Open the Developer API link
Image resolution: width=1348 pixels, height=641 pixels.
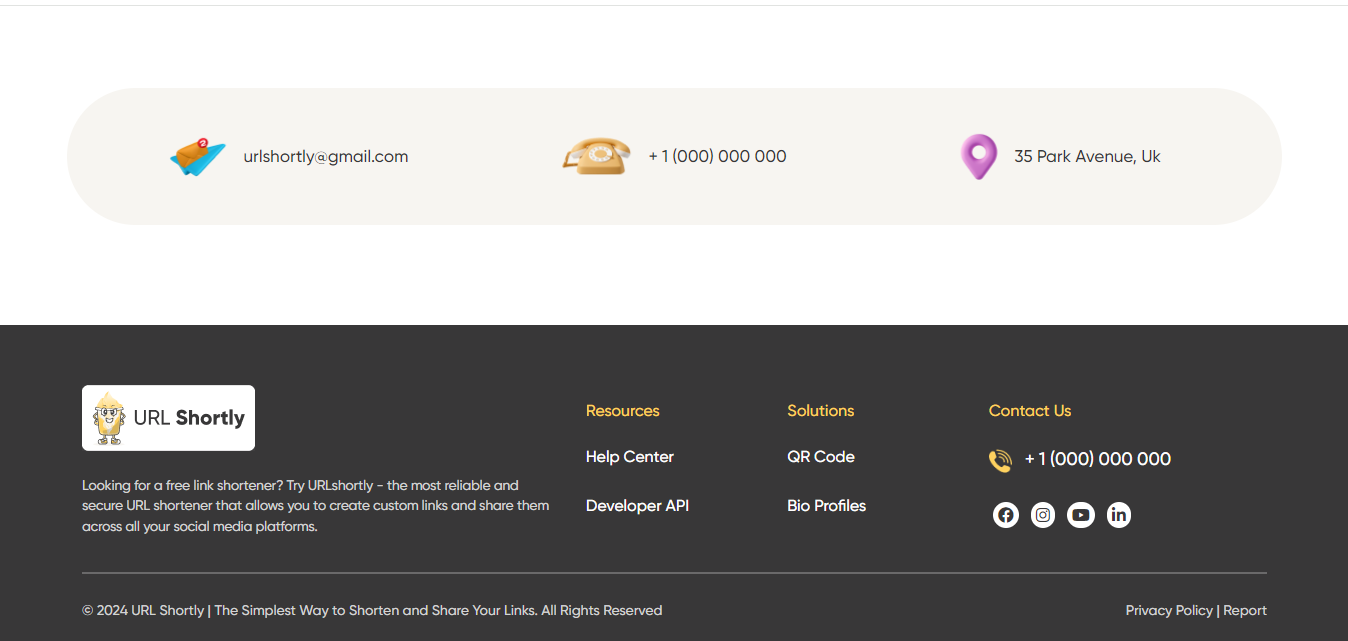pyautogui.click(x=637, y=506)
